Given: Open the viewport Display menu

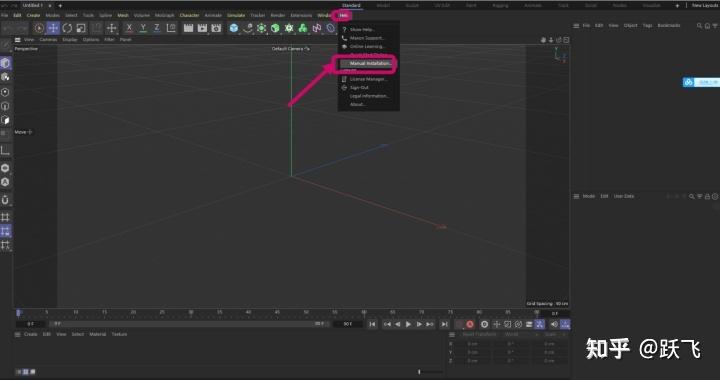Looking at the screenshot, I should (x=70, y=39).
